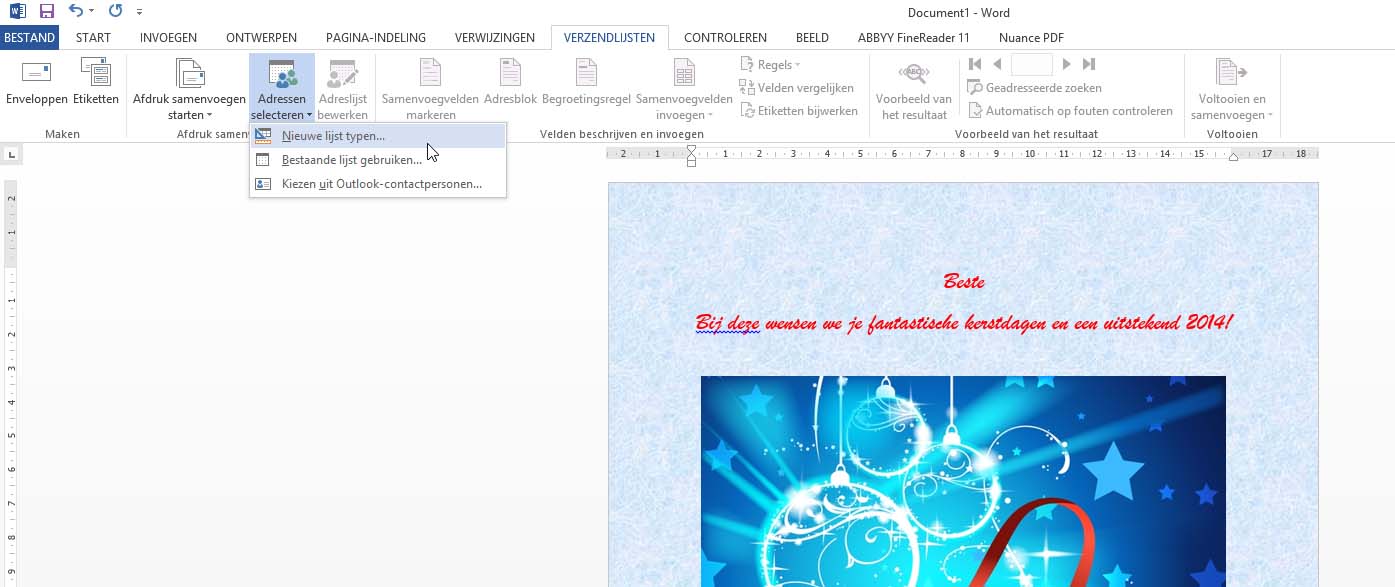Select the VERZENDLIJSTEN tab
The height and width of the screenshot is (587, 1395).
[609, 38]
